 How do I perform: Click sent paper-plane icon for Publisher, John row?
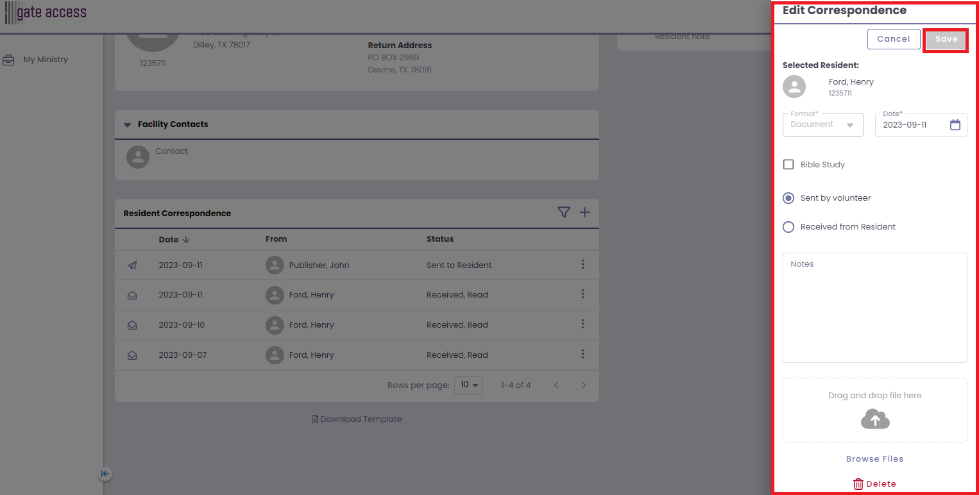pos(132,265)
